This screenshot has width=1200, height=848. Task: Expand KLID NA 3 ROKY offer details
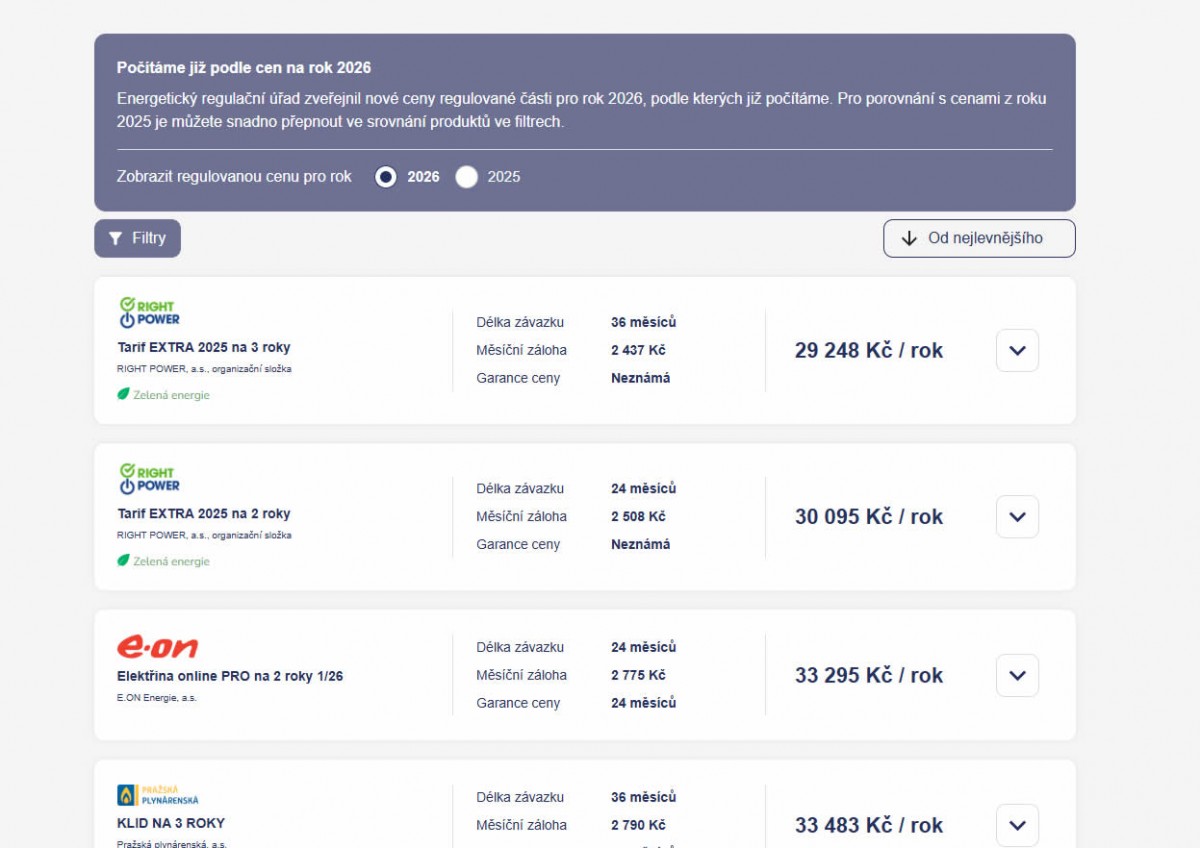pyautogui.click(x=1017, y=825)
